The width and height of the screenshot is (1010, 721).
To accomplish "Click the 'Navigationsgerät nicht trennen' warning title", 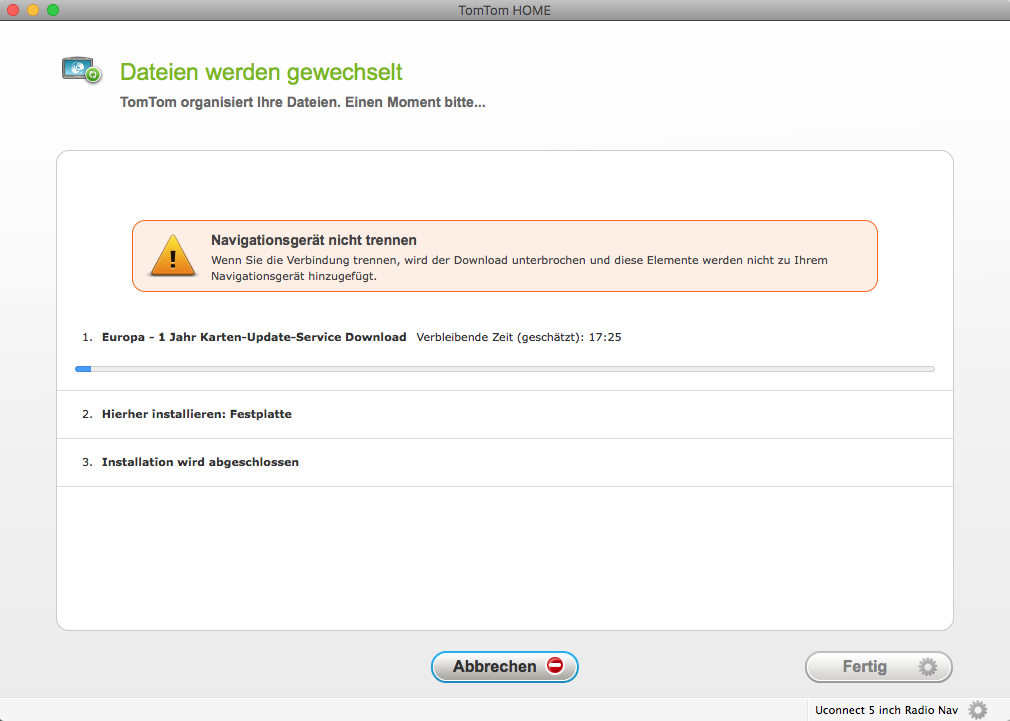I will 314,240.
